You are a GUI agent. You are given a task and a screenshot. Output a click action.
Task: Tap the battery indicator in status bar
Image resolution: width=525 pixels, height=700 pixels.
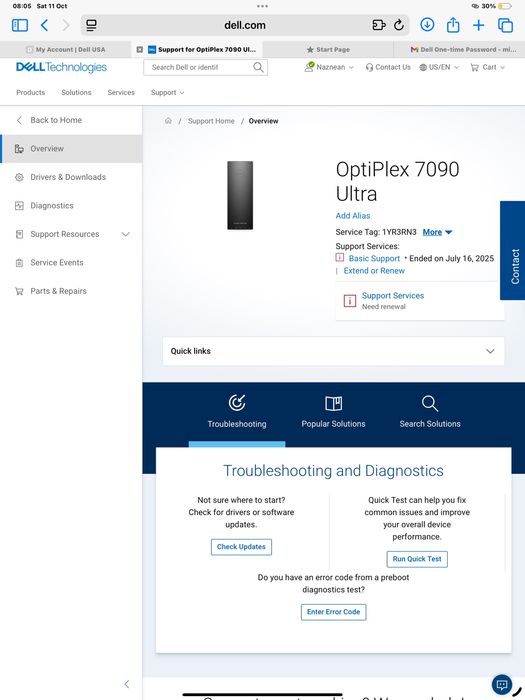pos(504,6)
